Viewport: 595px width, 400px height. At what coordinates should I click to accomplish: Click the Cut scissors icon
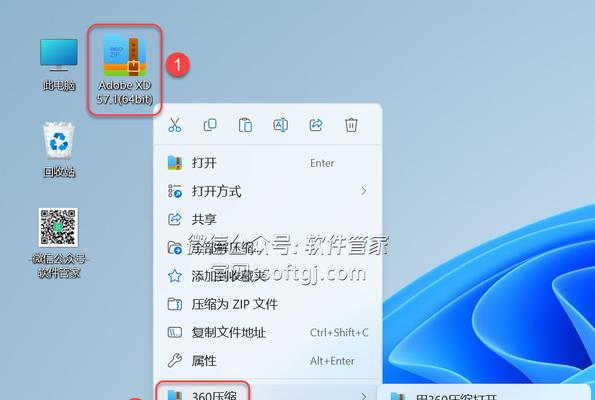tap(175, 124)
